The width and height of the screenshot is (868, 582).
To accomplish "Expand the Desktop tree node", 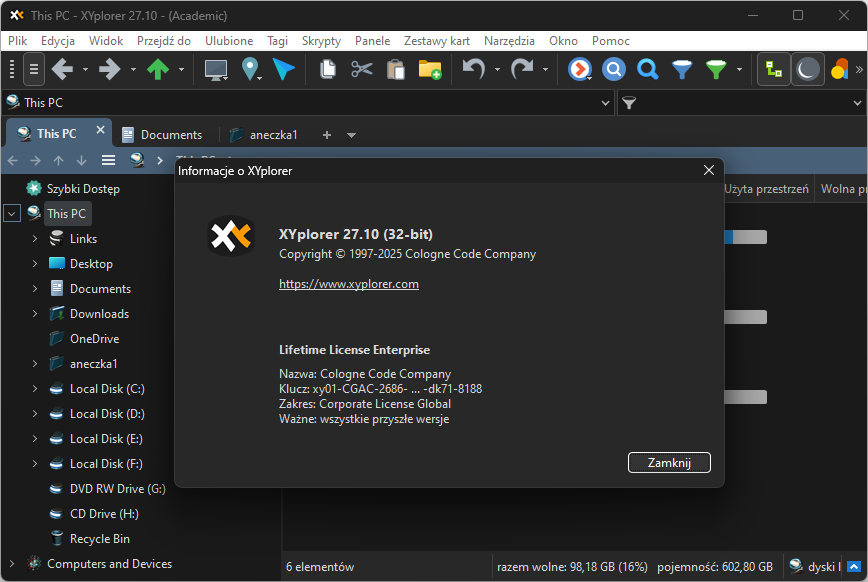I will pyautogui.click(x=35, y=264).
